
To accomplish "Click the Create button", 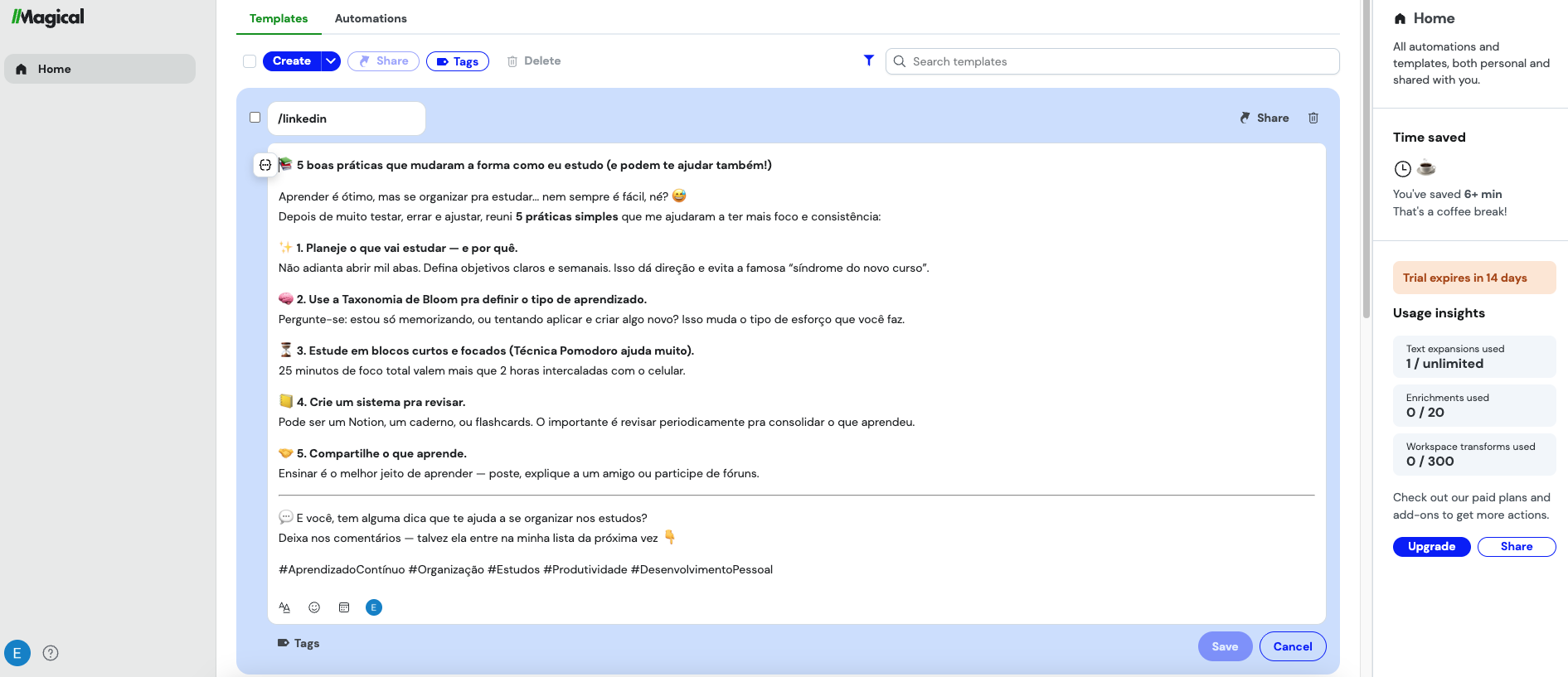I will pyautogui.click(x=292, y=61).
